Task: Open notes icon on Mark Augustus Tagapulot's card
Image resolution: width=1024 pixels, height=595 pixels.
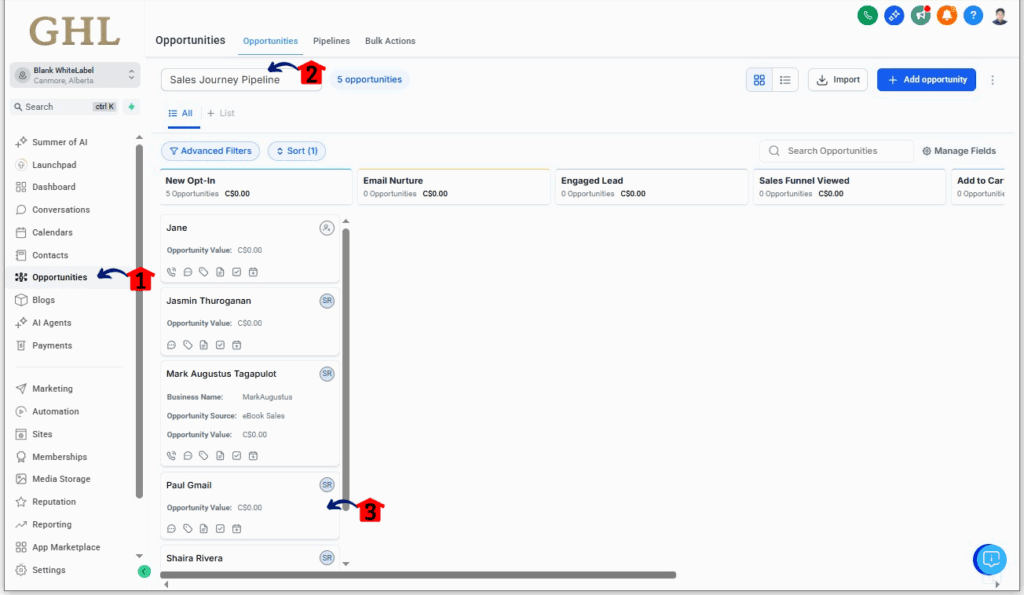Action: tap(220, 456)
